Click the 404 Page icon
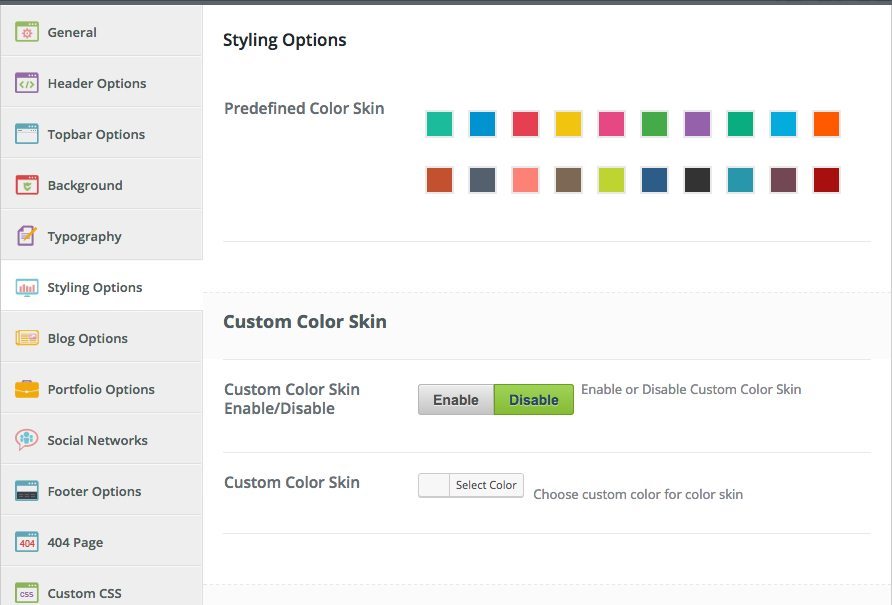 [27, 542]
